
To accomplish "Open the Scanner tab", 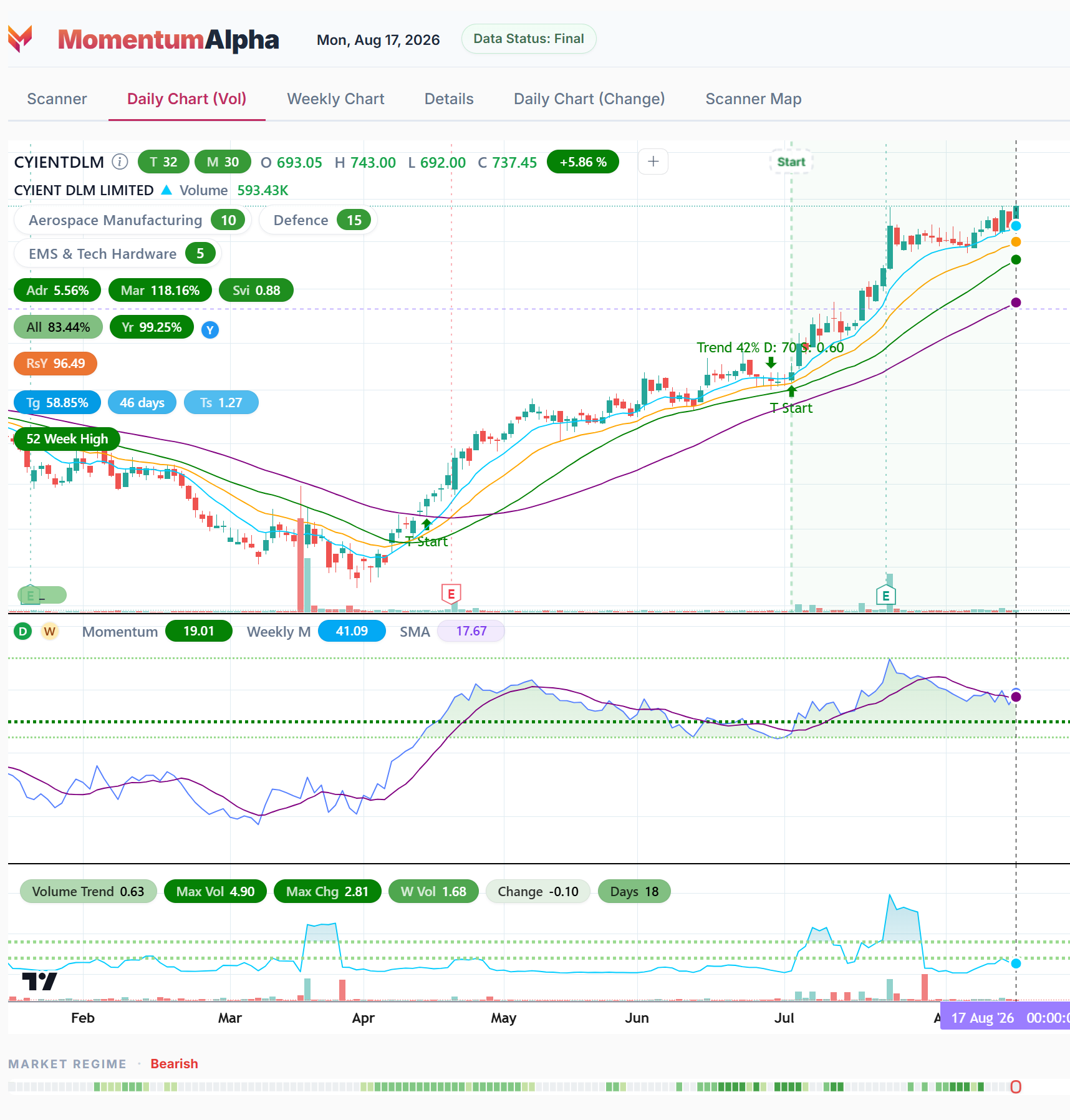I will pyautogui.click(x=57, y=99).
